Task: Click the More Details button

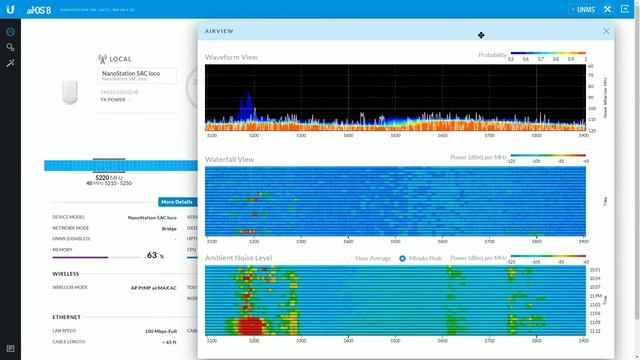Action: pos(178,202)
